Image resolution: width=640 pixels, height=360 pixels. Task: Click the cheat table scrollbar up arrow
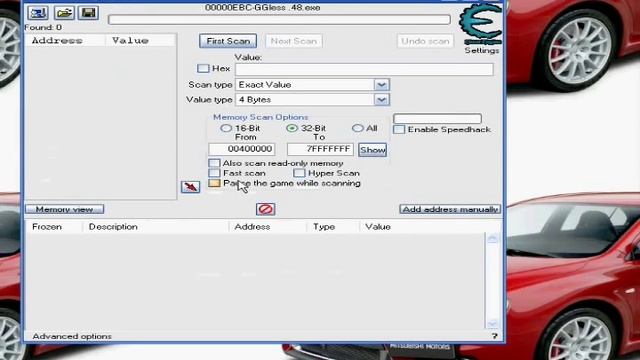click(x=493, y=238)
